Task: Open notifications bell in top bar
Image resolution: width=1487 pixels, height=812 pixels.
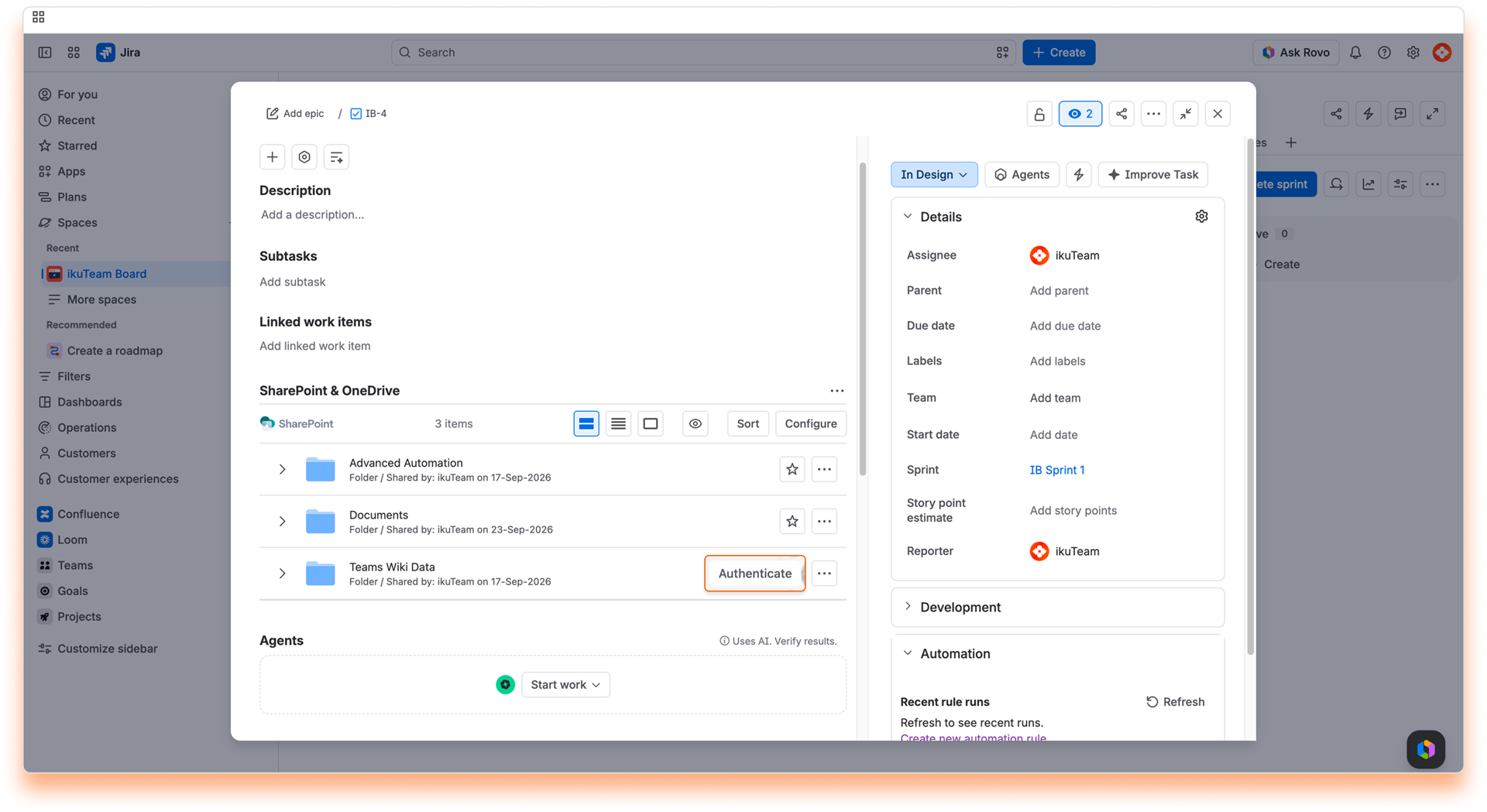Action: pos(1355,53)
